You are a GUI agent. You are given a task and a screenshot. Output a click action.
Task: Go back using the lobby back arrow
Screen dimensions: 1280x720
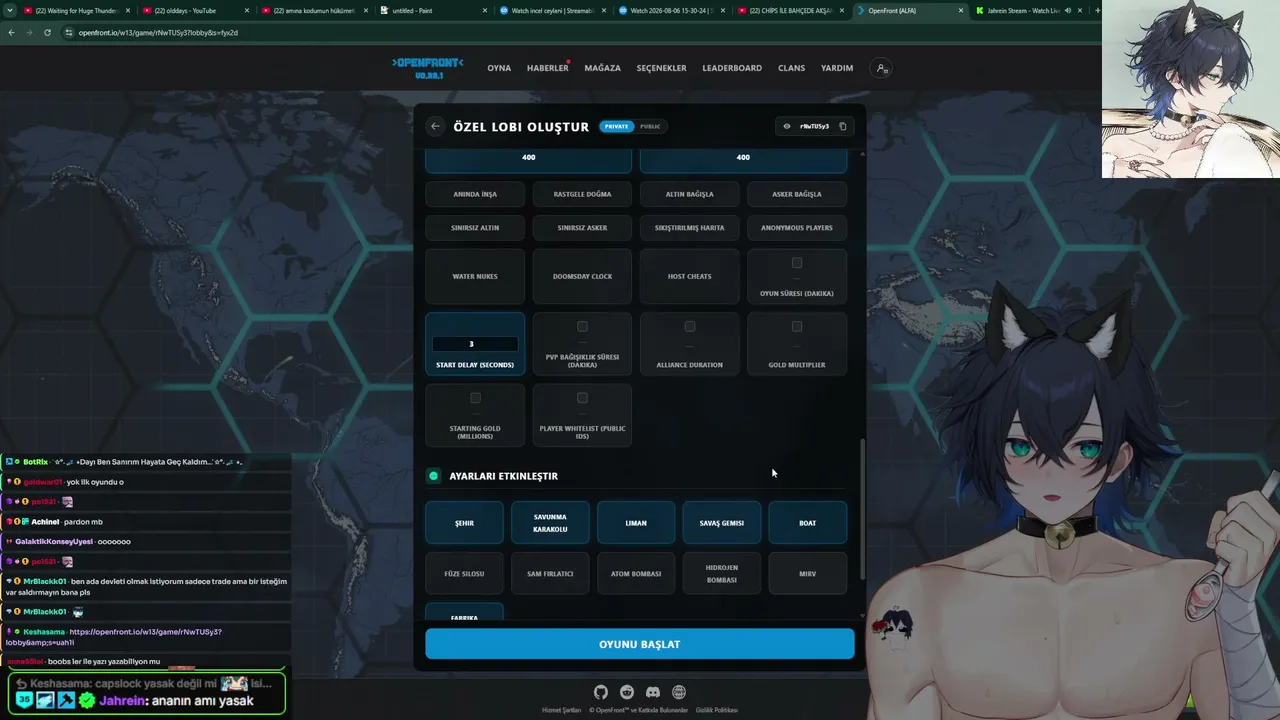(x=435, y=126)
